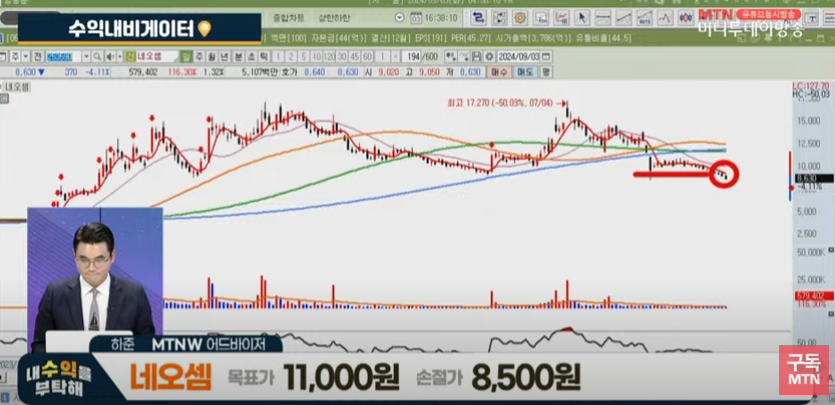This screenshot has height=405, width=835.
Task: Click the 15,000 price axis label
Action: coord(808,121)
